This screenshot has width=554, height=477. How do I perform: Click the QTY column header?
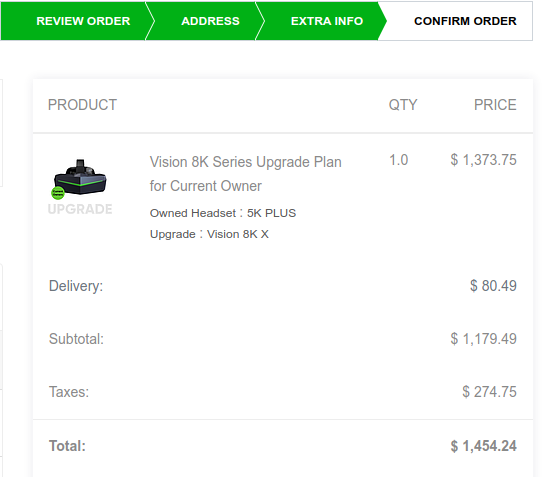[x=403, y=105]
